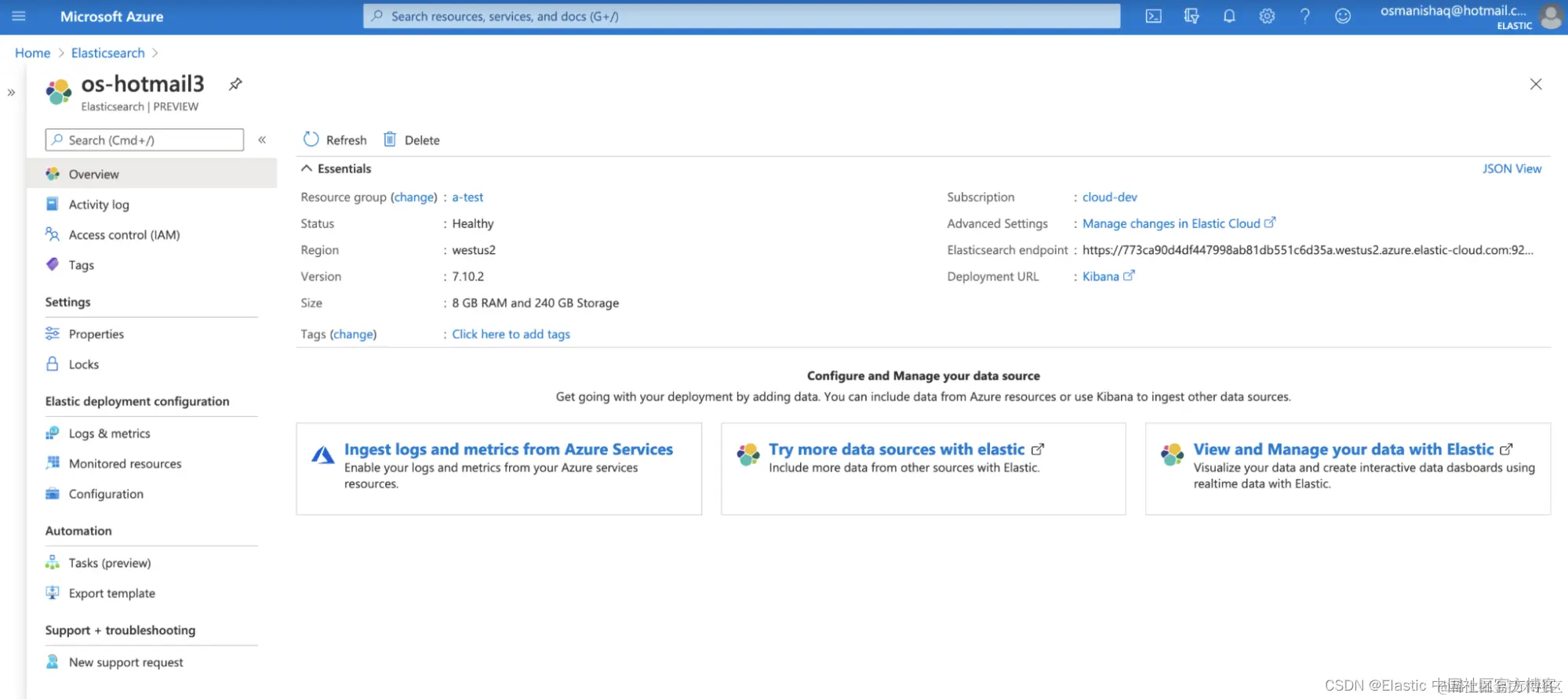This screenshot has height=700, width=1568.
Task: Click the change link beside Tags
Action: pyautogui.click(x=353, y=335)
